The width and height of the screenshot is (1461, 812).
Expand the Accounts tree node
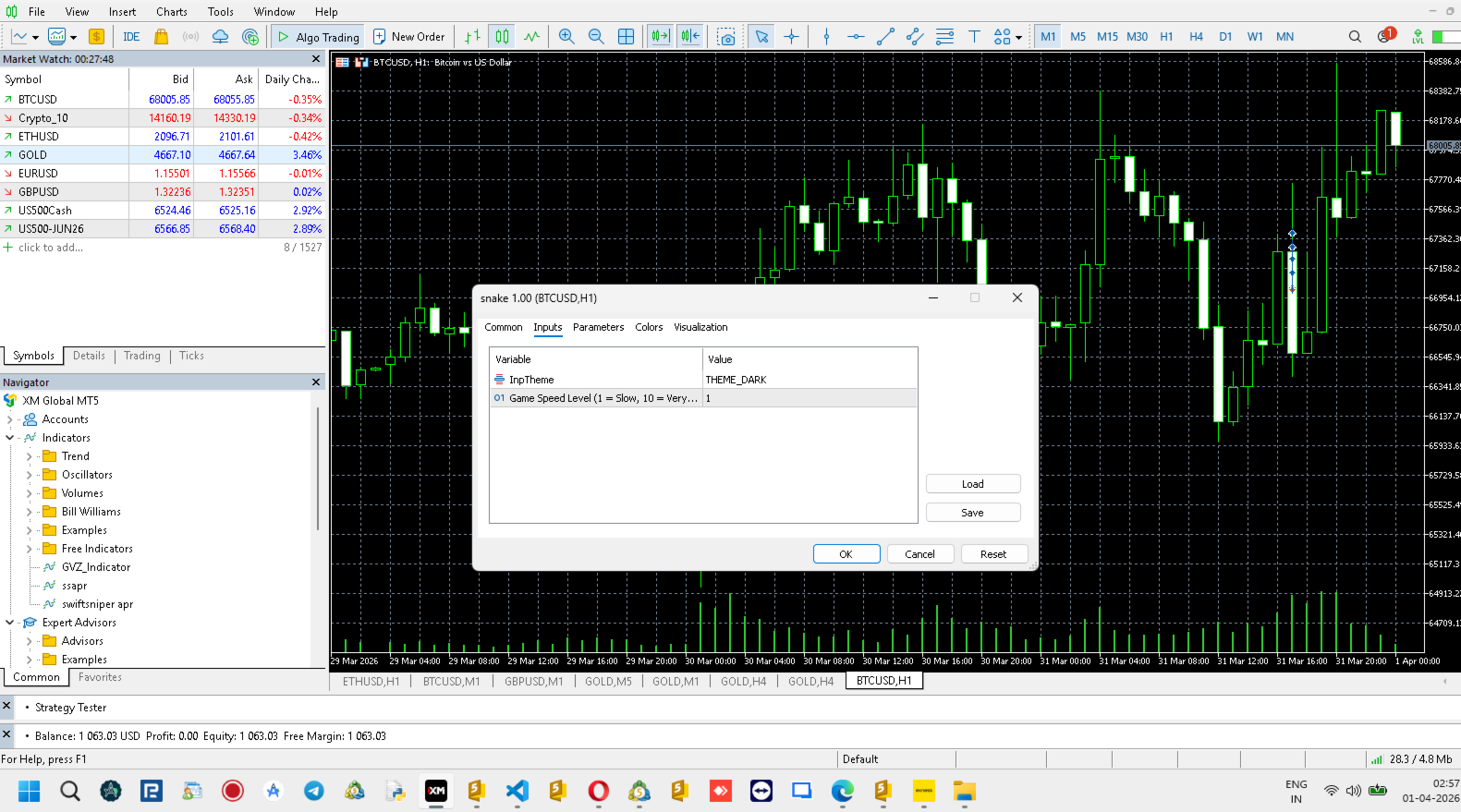[10, 419]
